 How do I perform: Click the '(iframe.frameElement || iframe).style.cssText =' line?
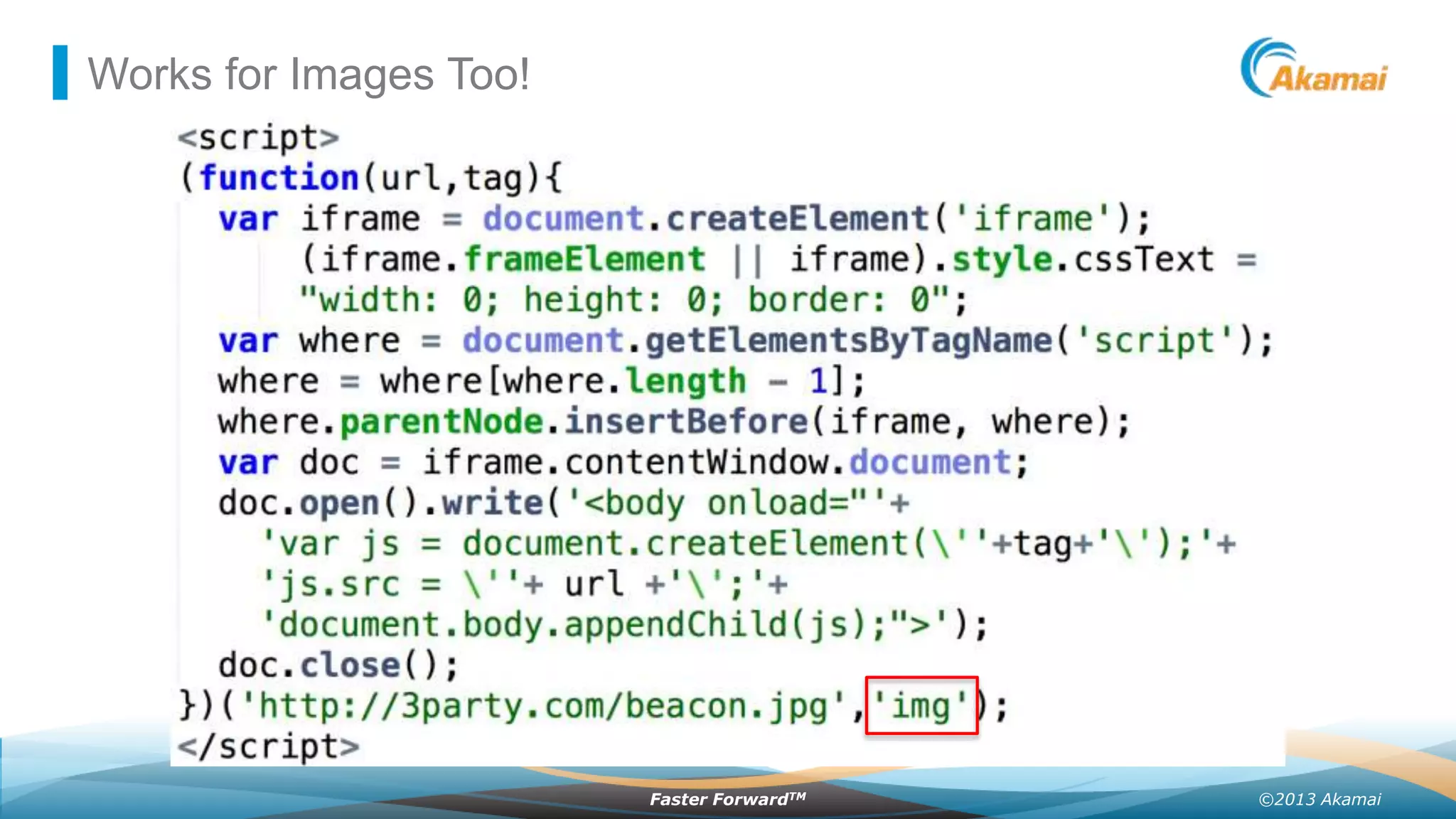778,259
